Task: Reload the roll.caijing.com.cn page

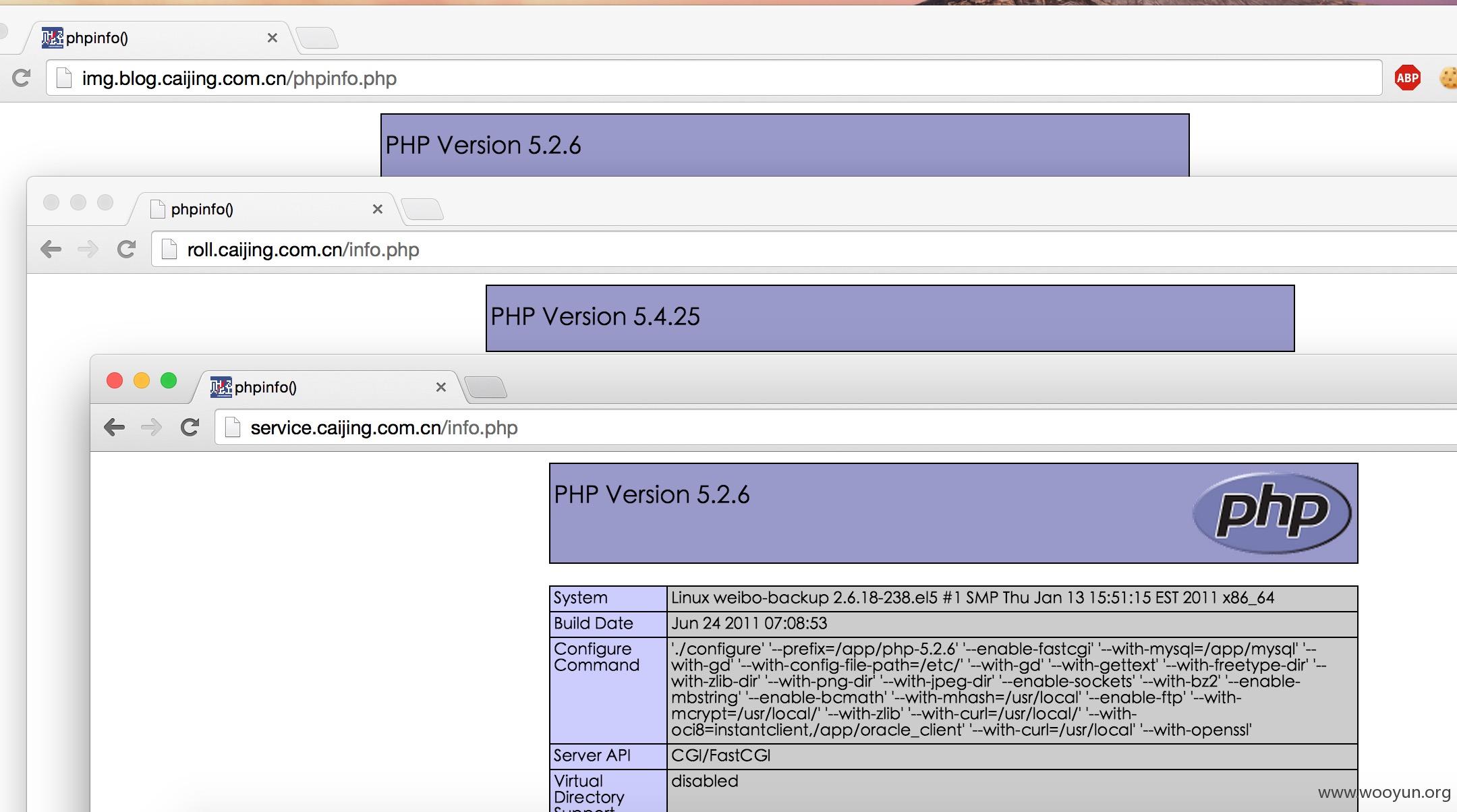Action: point(126,250)
